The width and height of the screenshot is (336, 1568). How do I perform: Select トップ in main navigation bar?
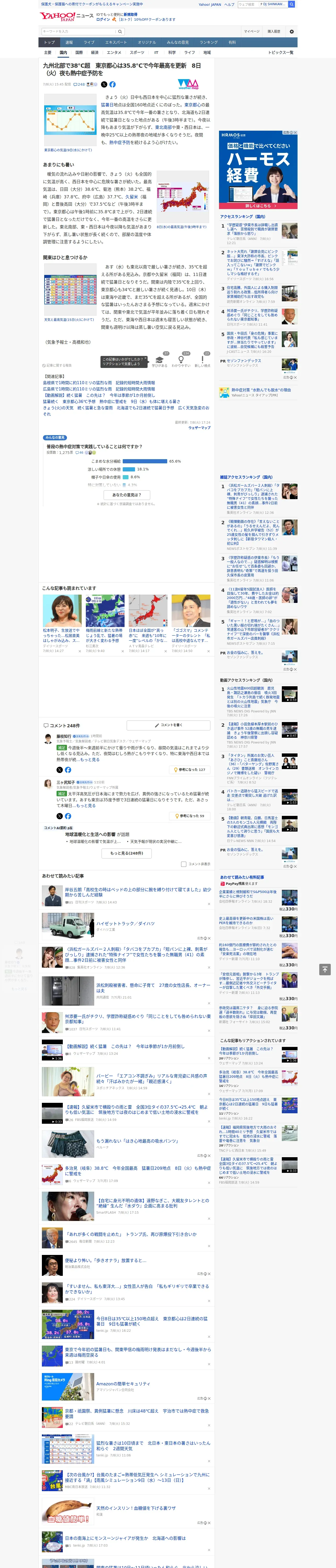(x=49, y=43)
